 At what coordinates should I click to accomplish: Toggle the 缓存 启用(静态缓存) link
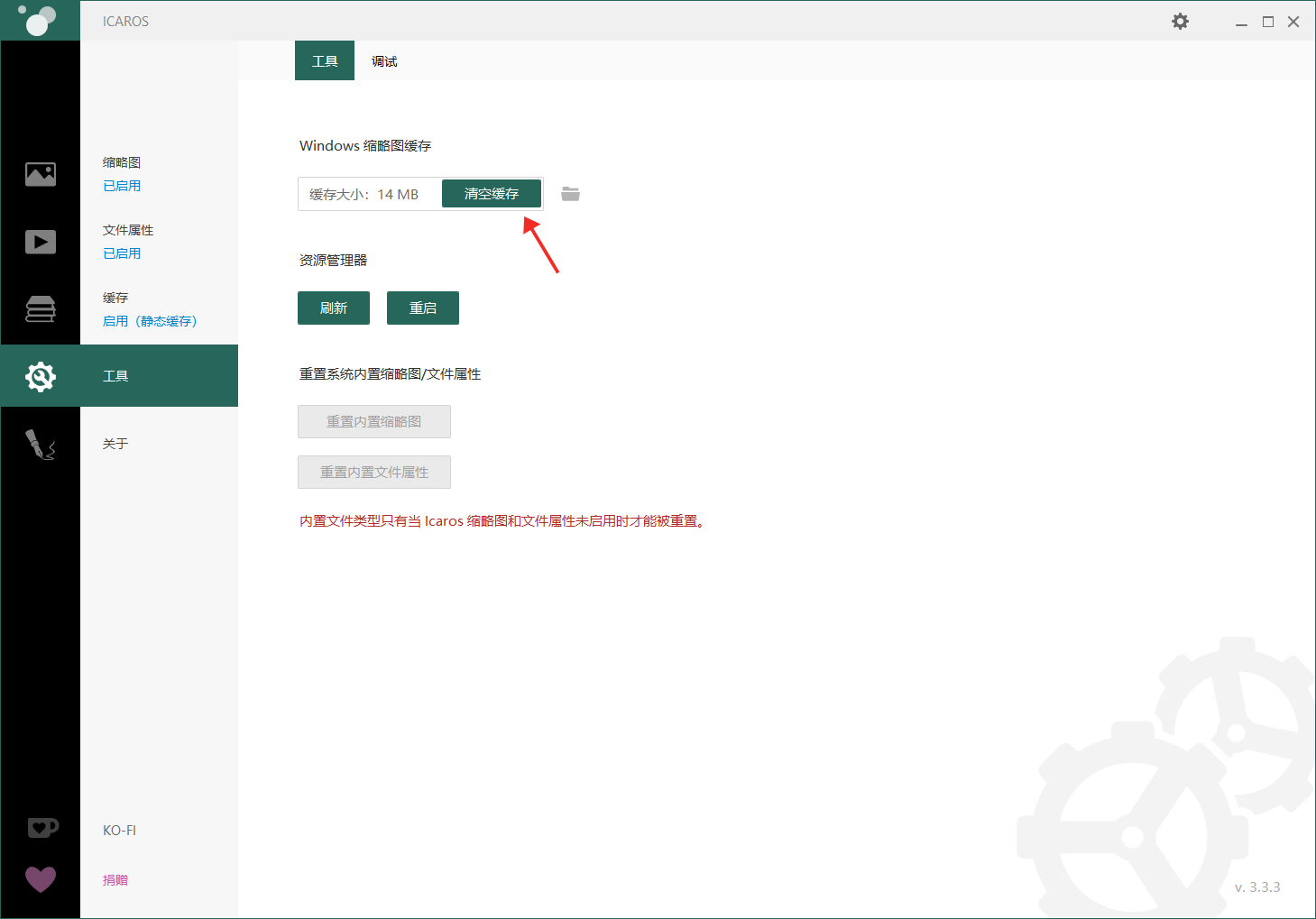coord(150,321)
